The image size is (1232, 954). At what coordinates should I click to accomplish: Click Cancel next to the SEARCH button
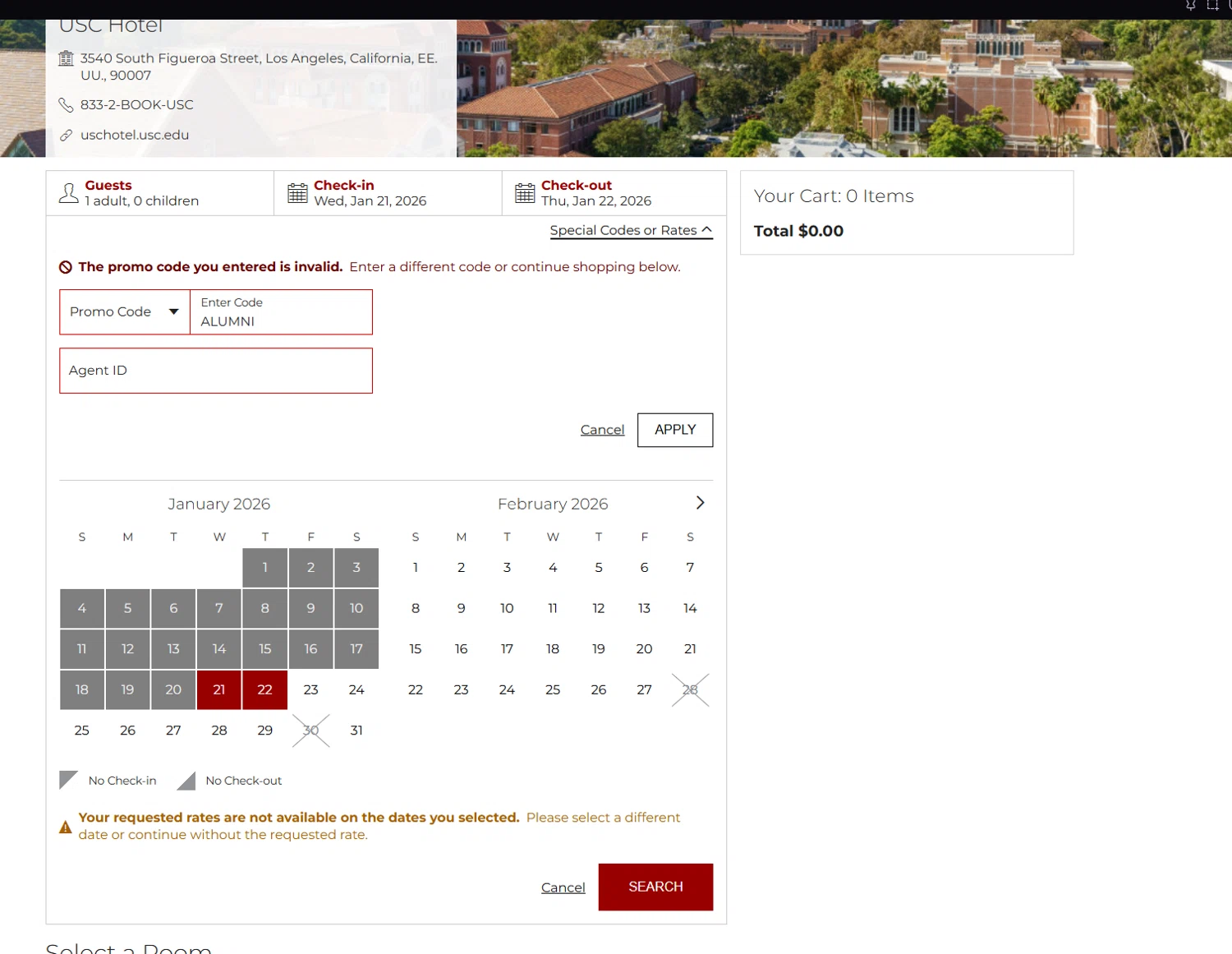click(x=563, y=887)
